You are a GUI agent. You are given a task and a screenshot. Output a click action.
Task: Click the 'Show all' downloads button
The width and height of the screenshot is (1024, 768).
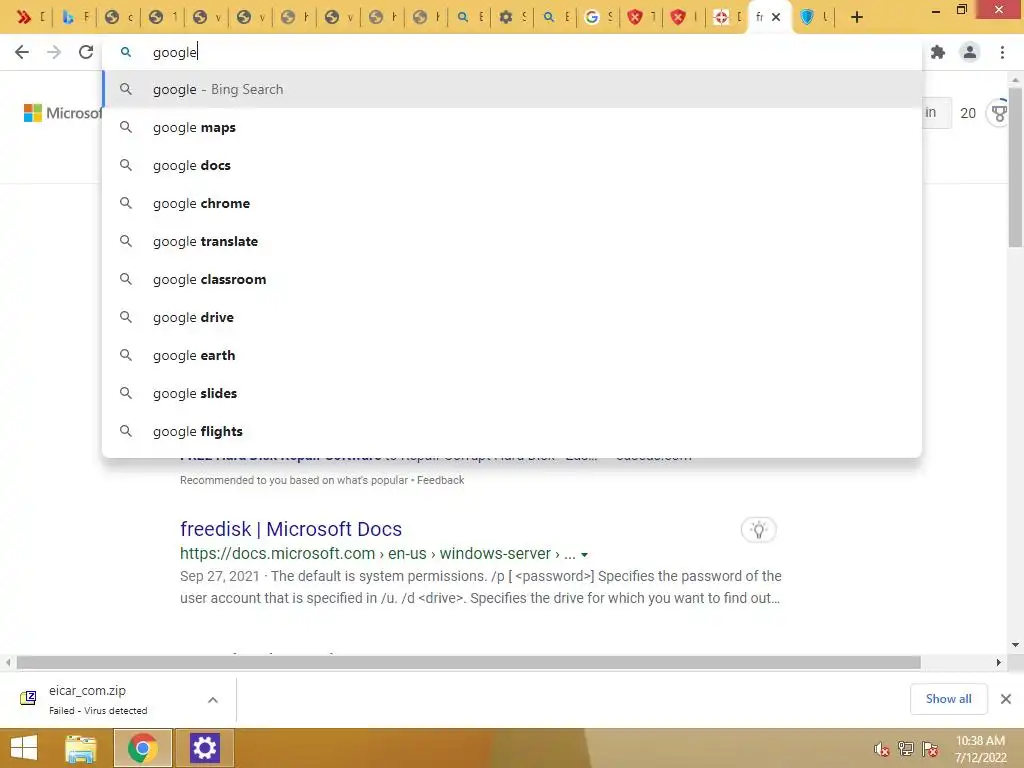pos(948,699)
